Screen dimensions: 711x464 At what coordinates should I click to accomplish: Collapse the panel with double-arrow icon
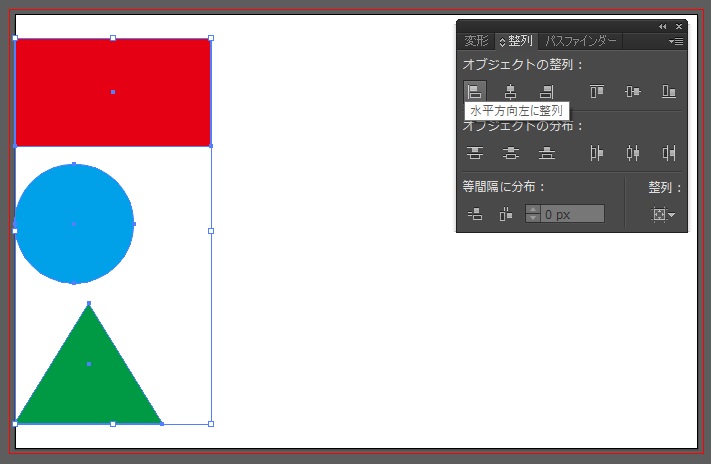[662, 26]
